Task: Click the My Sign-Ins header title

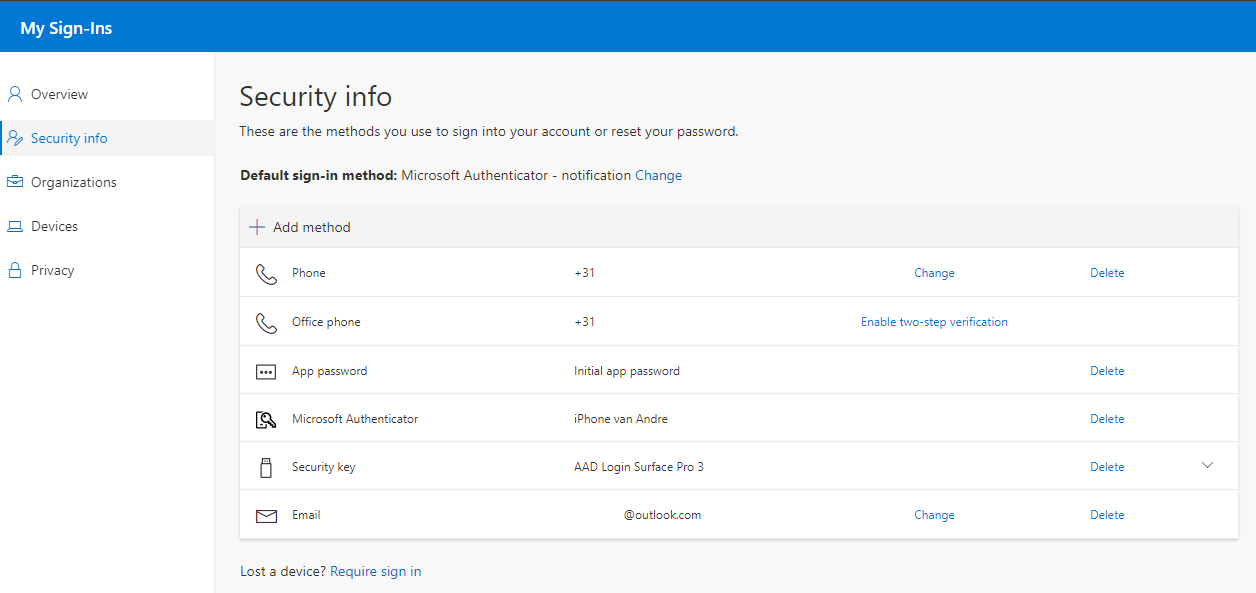Action: click(x=66, y=28)
